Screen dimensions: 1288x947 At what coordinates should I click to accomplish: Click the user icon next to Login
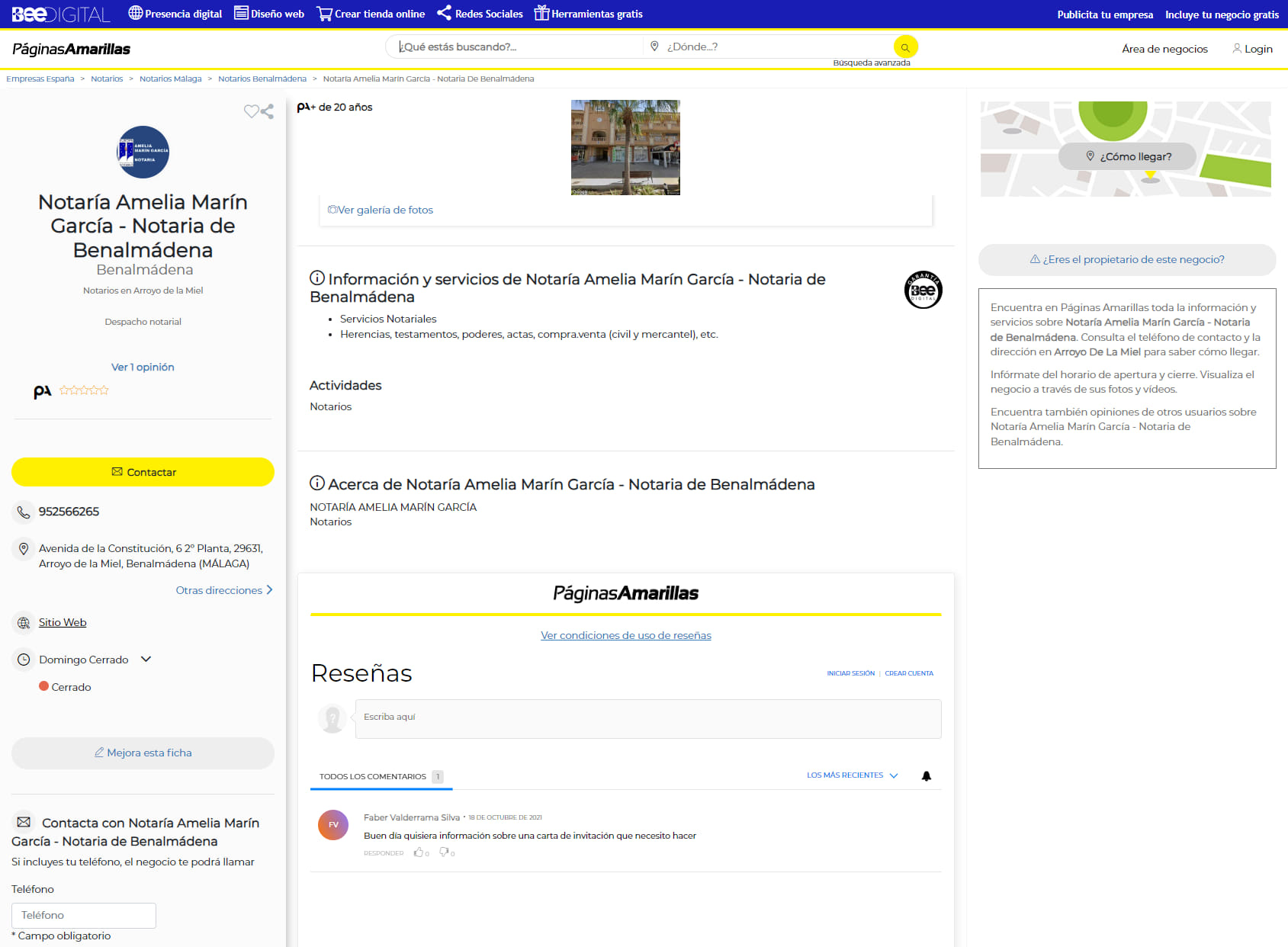(x=1237, y=49)
